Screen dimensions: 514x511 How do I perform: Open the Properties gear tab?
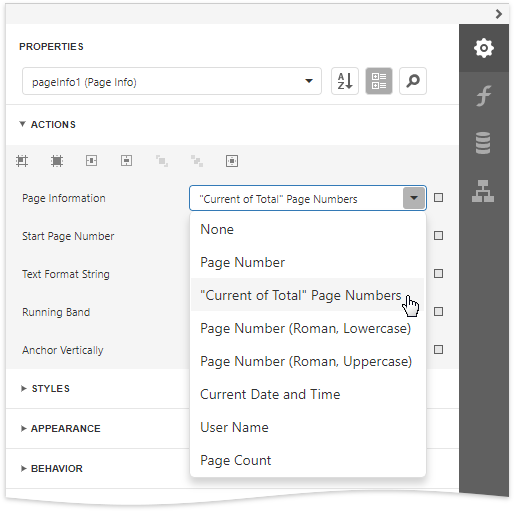click(x=484, y=48)
